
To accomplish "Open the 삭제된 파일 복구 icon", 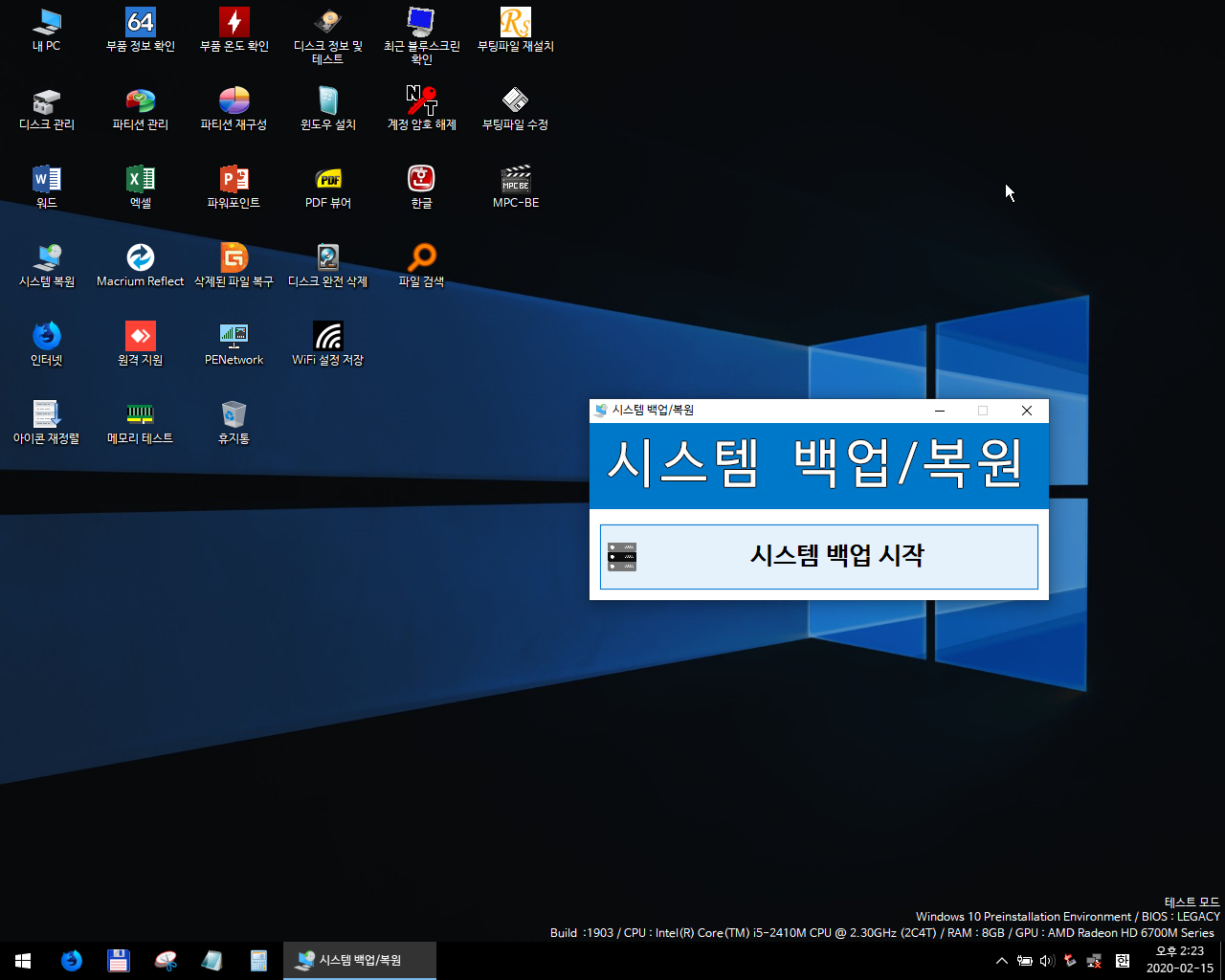I will coord(234,265).
